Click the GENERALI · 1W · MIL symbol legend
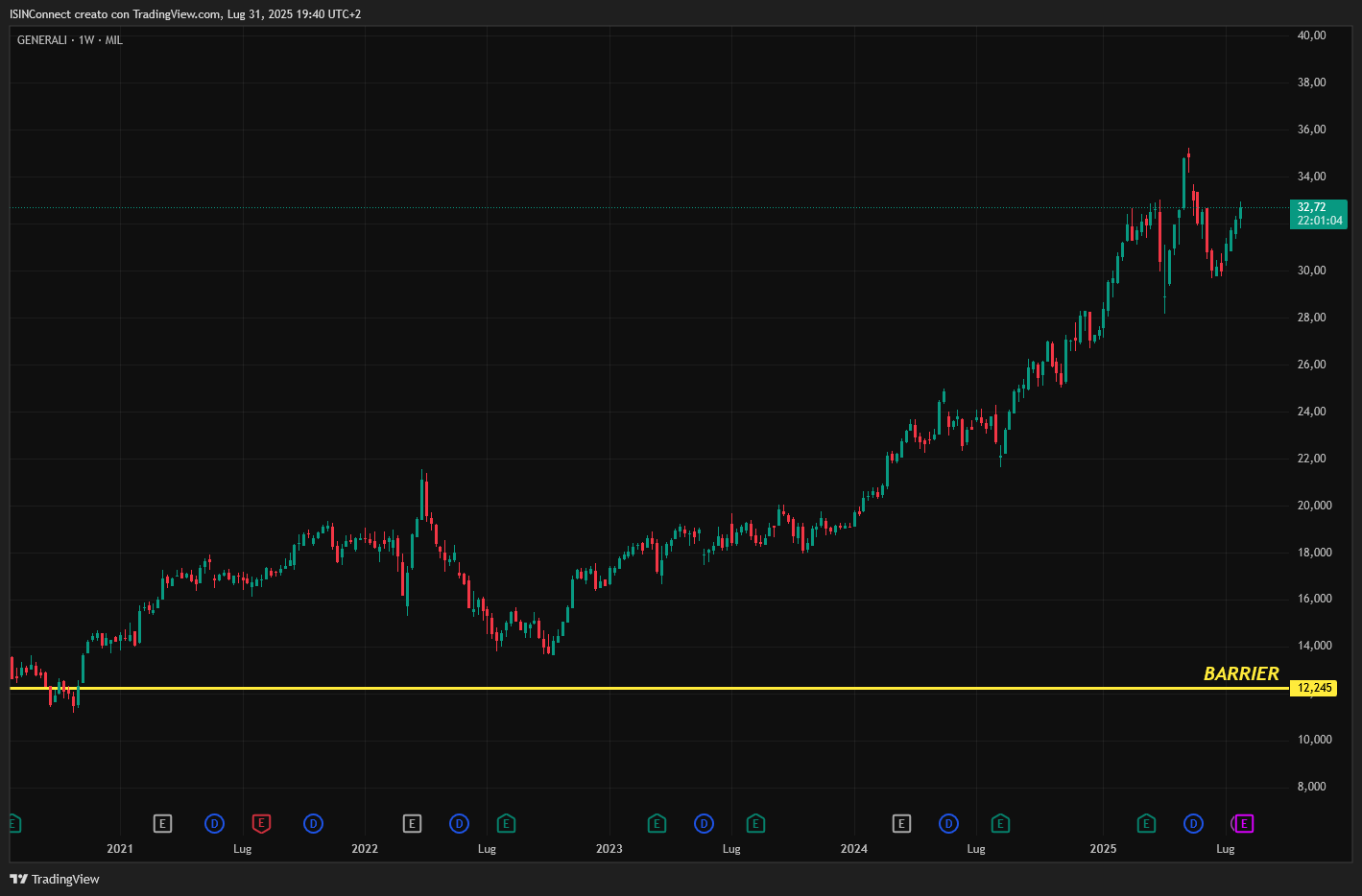Image resolution: width=1362 pixels, height=896 pixels. pyautogui.click(x=70, y=40)
